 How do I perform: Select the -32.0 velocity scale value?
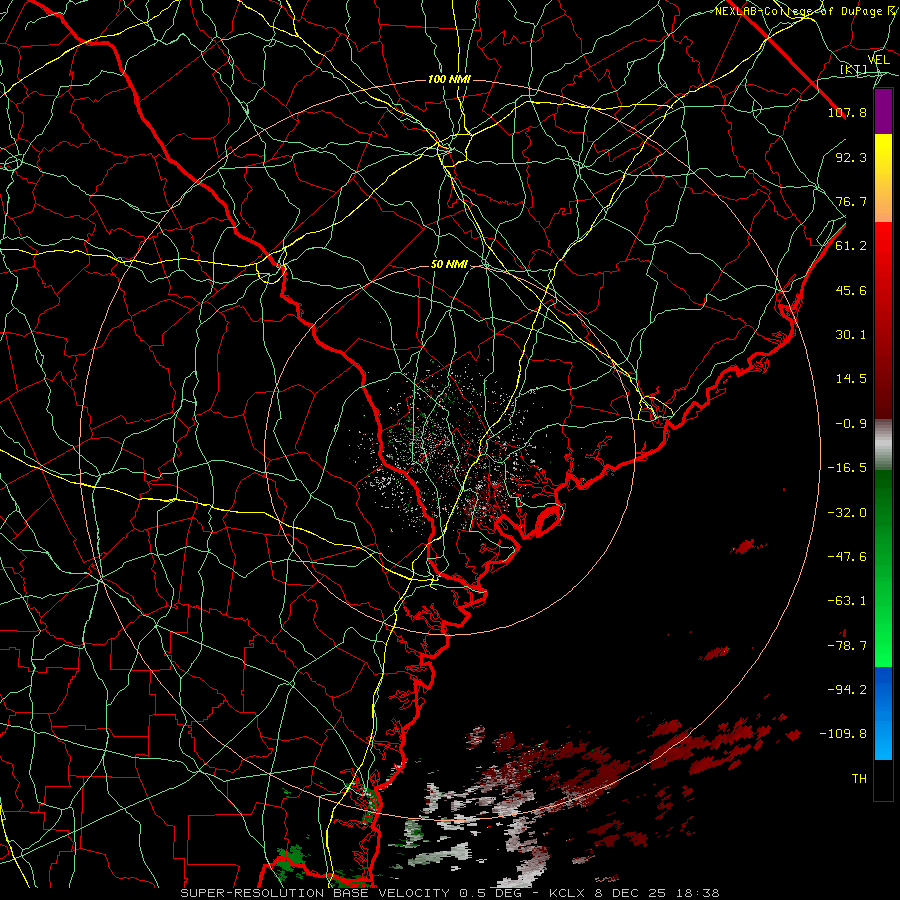[x=847, y=513]
